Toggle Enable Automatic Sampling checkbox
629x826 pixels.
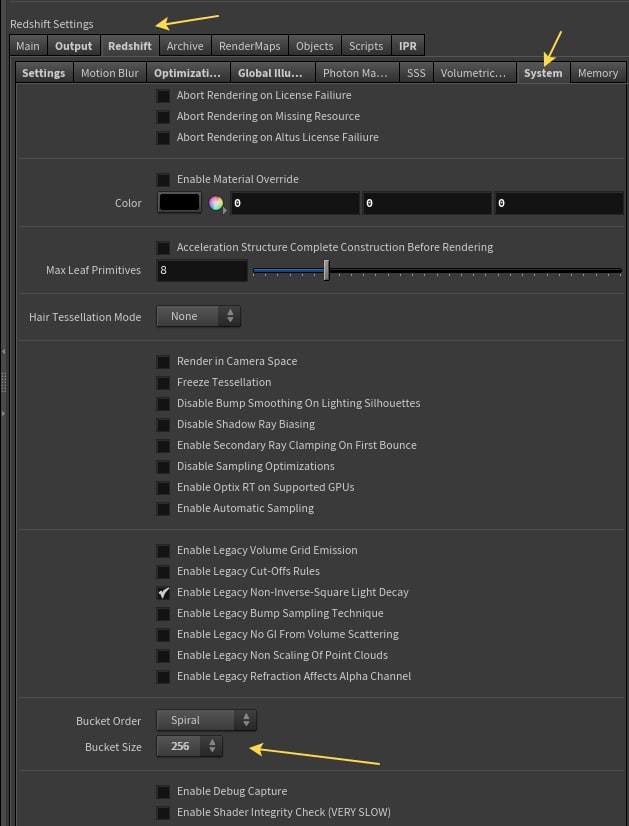[x=163, y=509]
